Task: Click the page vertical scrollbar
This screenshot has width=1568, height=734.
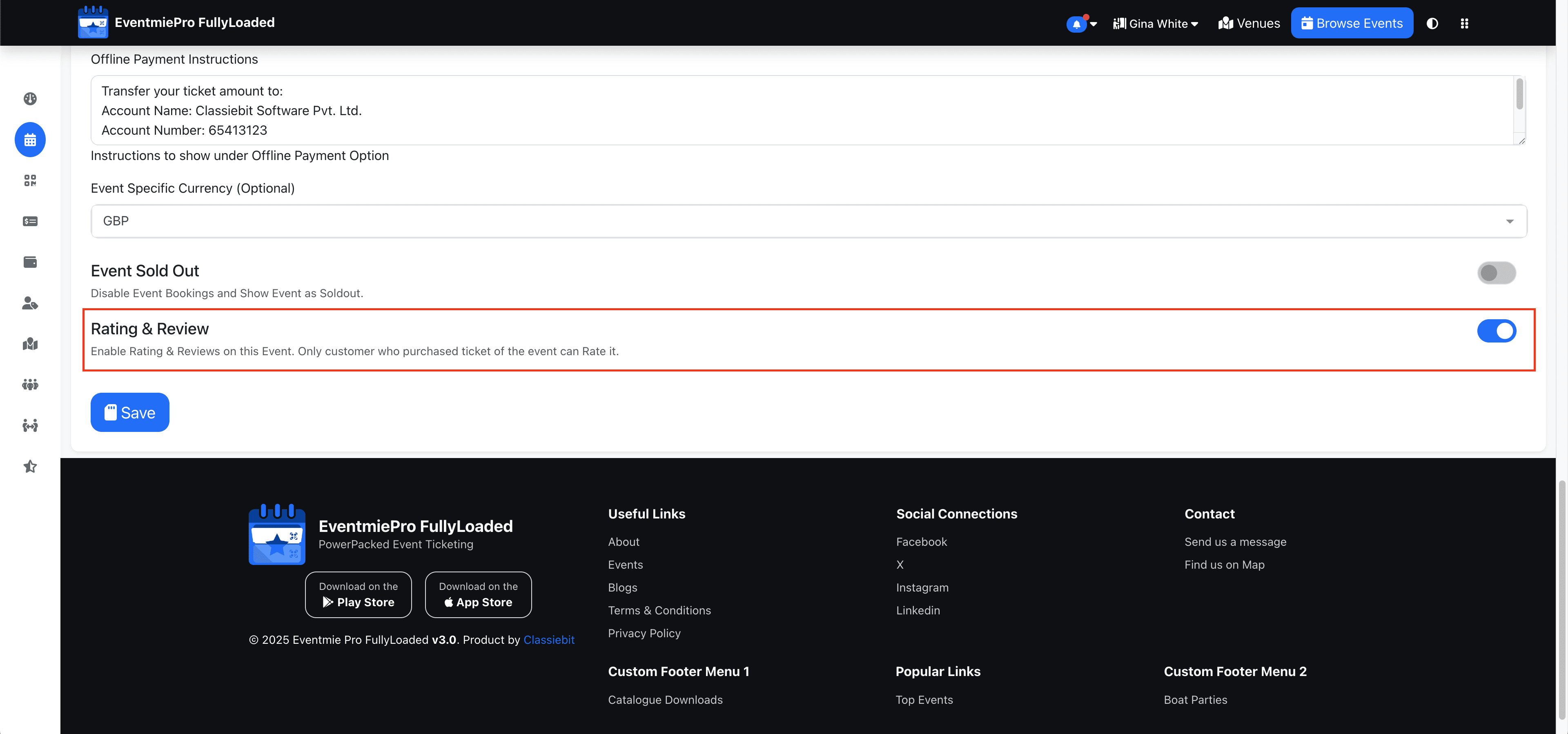Action: 1561,600
